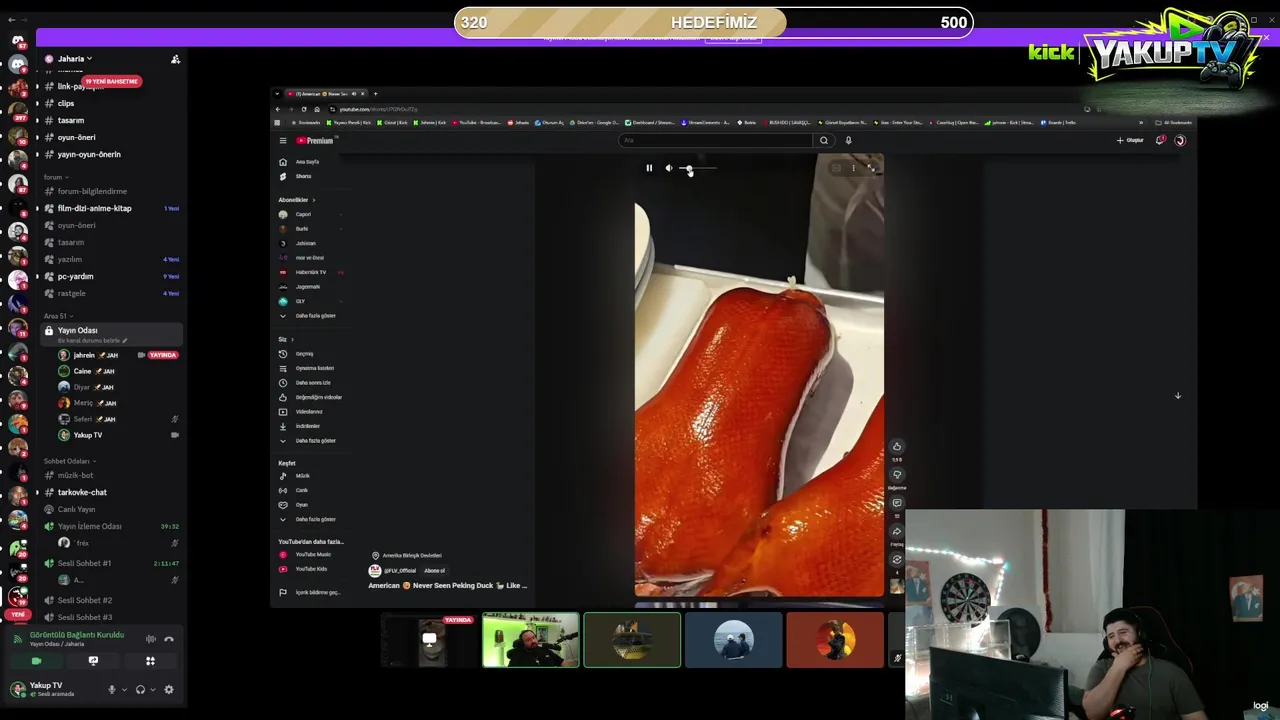Open the clips text channel
The height and width of the screenshot is (720, 1280).
tap(65, 104)
